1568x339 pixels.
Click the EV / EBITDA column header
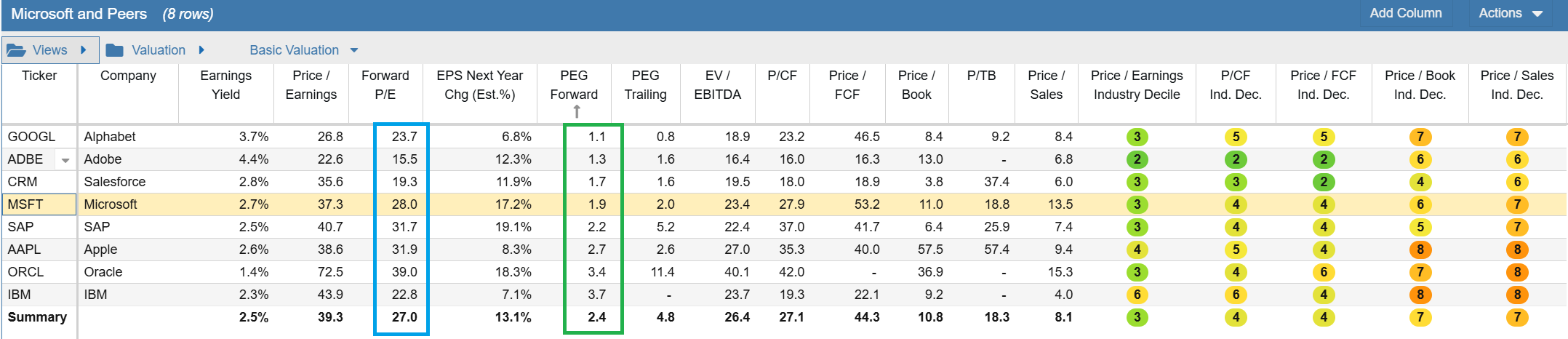pos(718,85)
